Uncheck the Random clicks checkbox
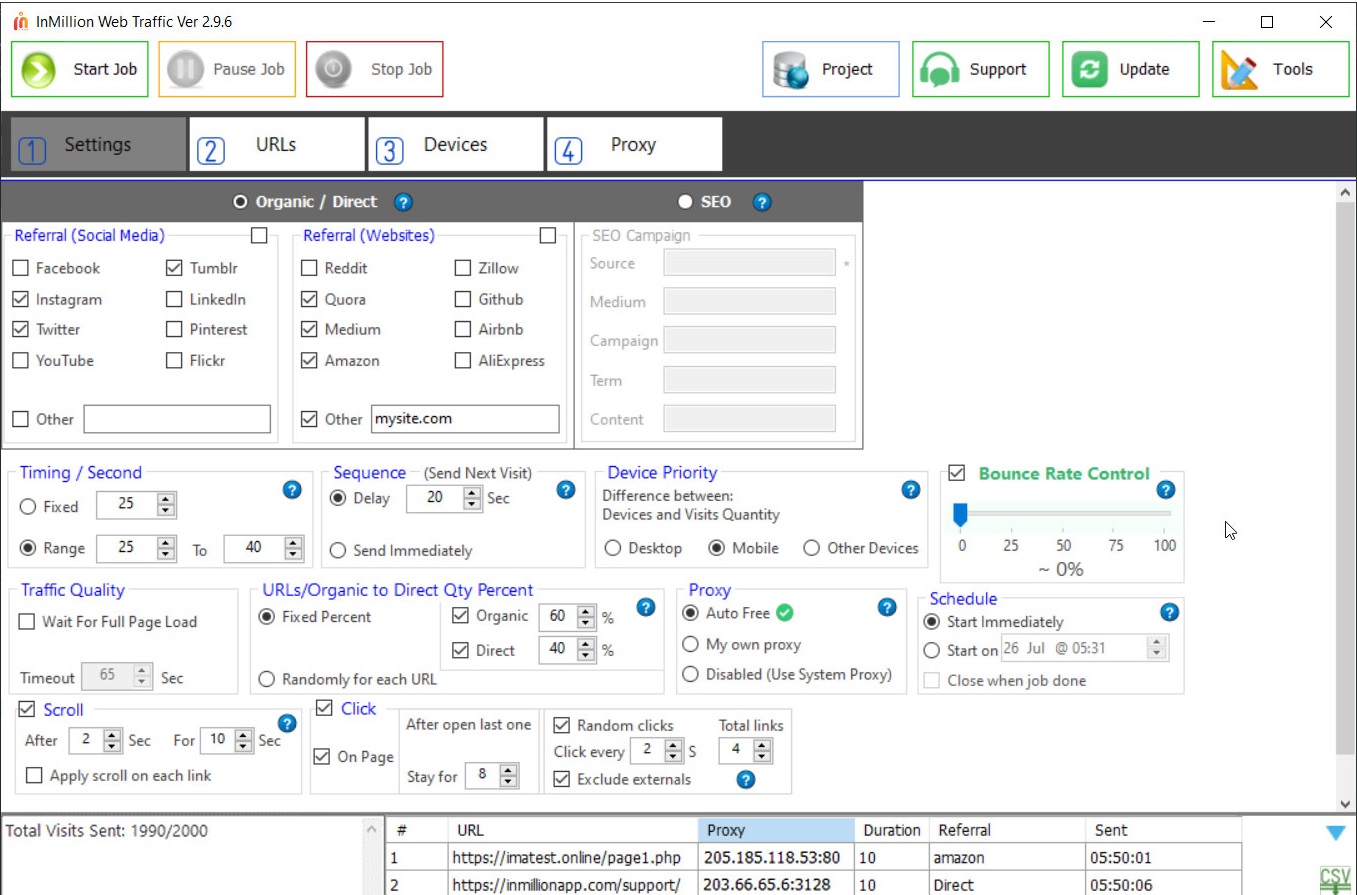 561,725
